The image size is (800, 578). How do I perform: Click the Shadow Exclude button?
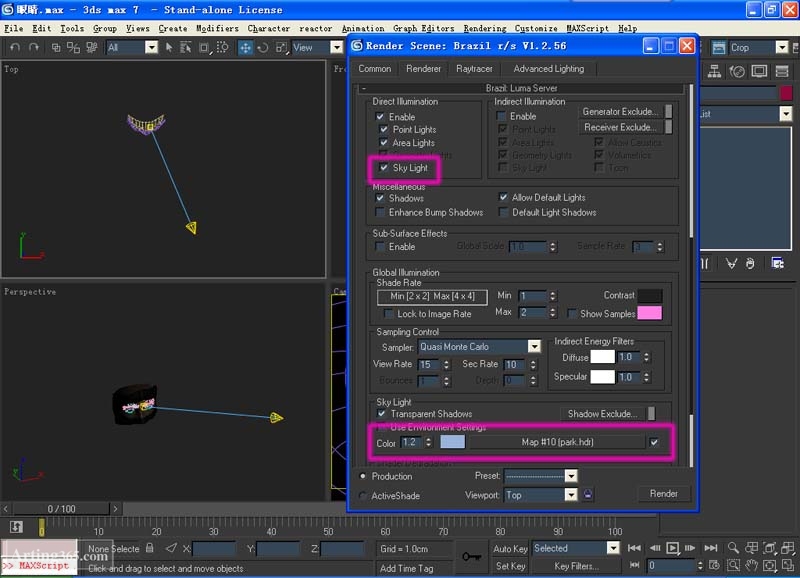tap(603, 414)
